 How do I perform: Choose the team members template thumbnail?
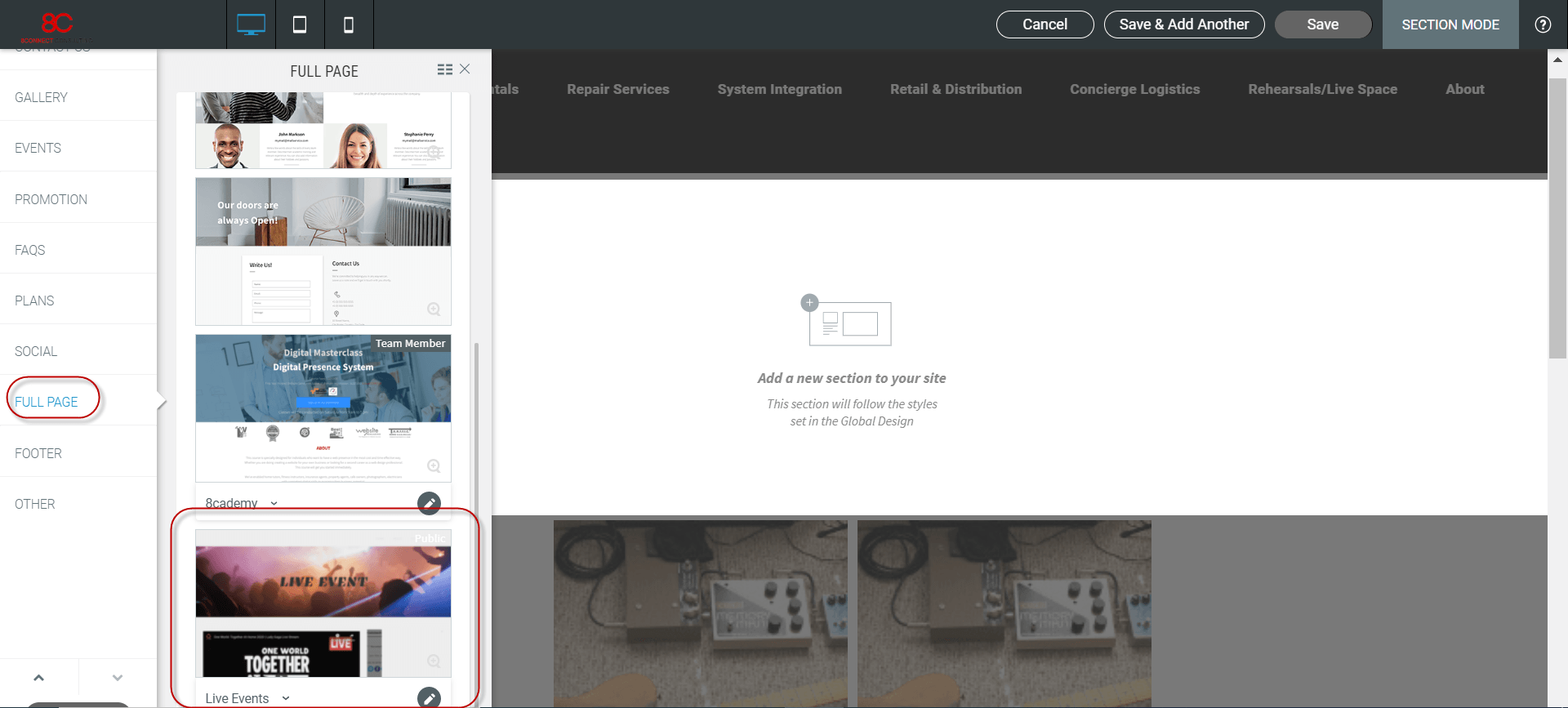point(323,130)
